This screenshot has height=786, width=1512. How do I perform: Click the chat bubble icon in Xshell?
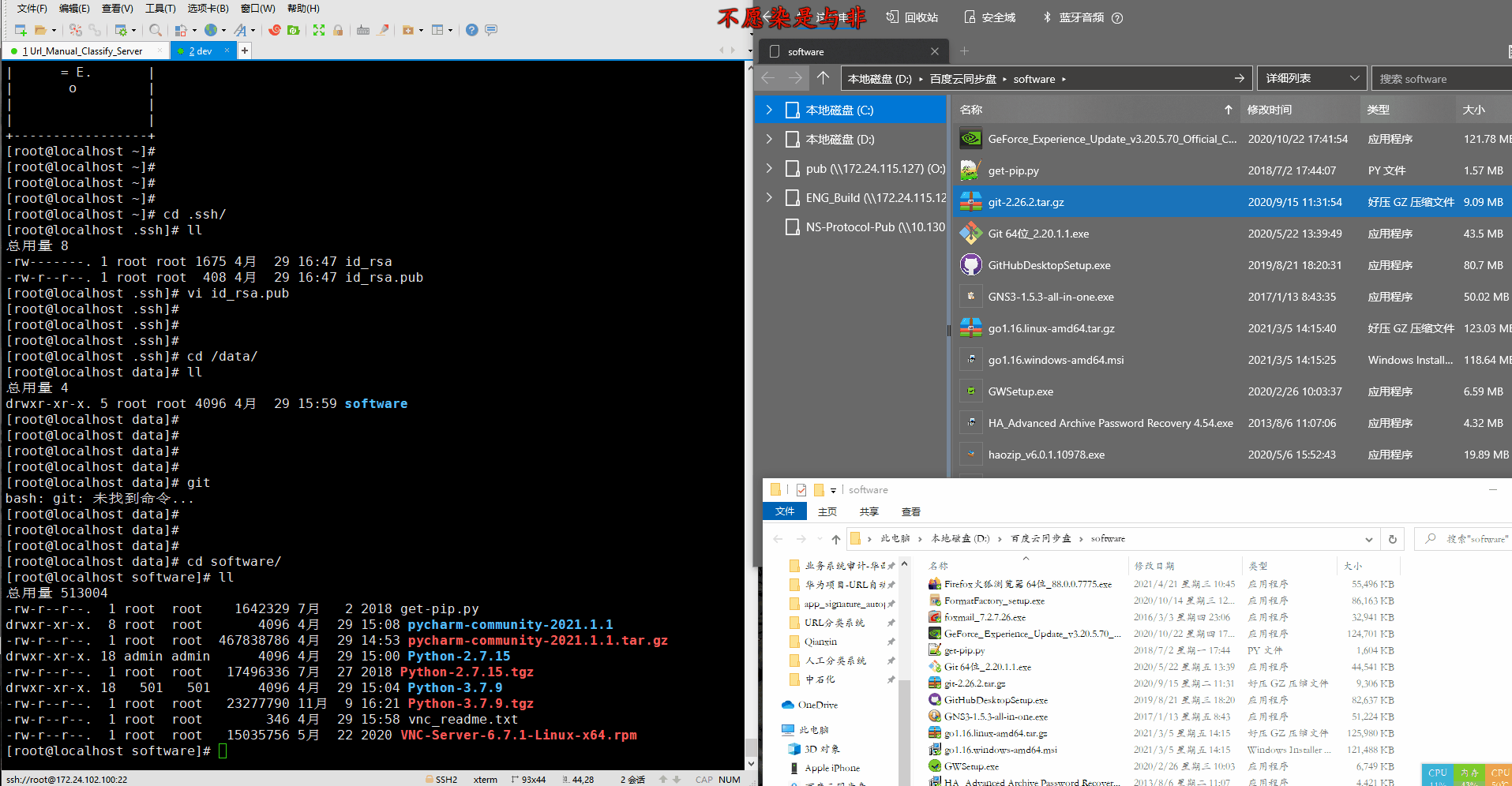491,30
